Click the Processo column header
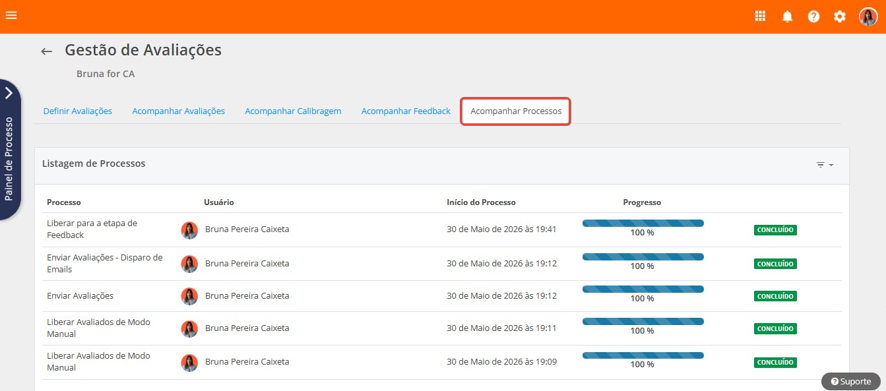 [64, 202]
